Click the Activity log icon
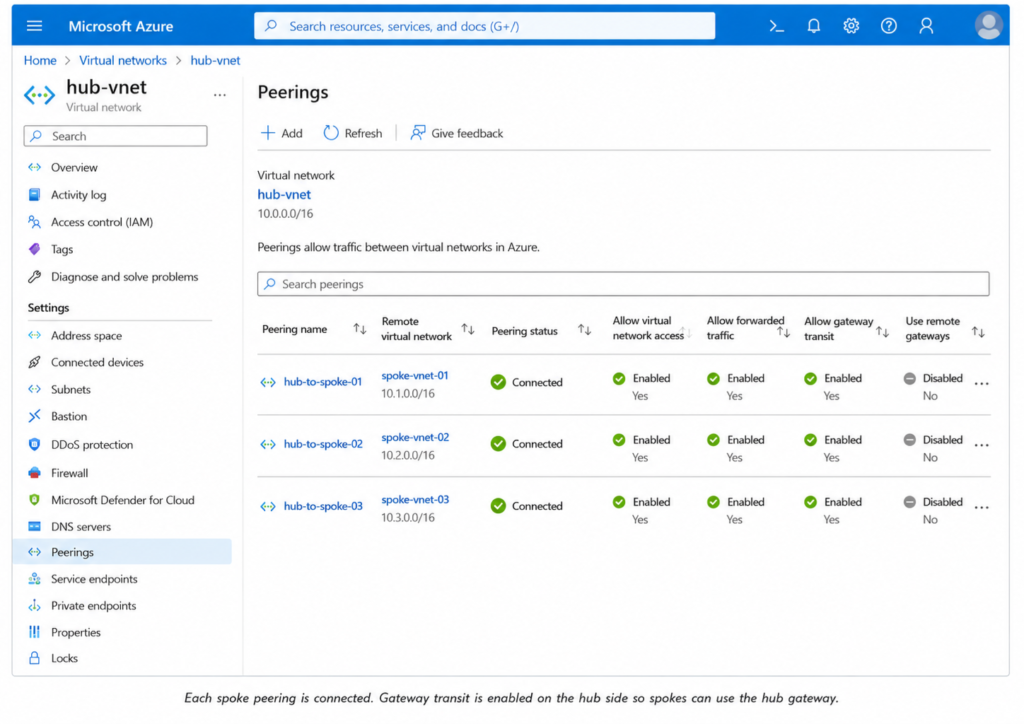1024x724 pixels. point(35,195)
